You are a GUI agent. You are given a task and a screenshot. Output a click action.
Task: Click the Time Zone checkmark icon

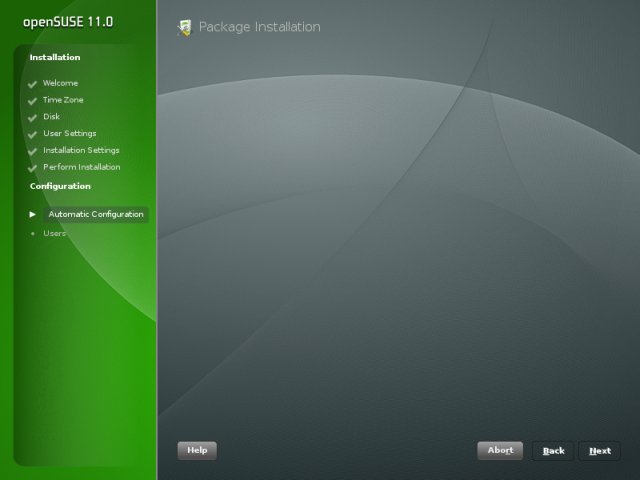[32, 101]
